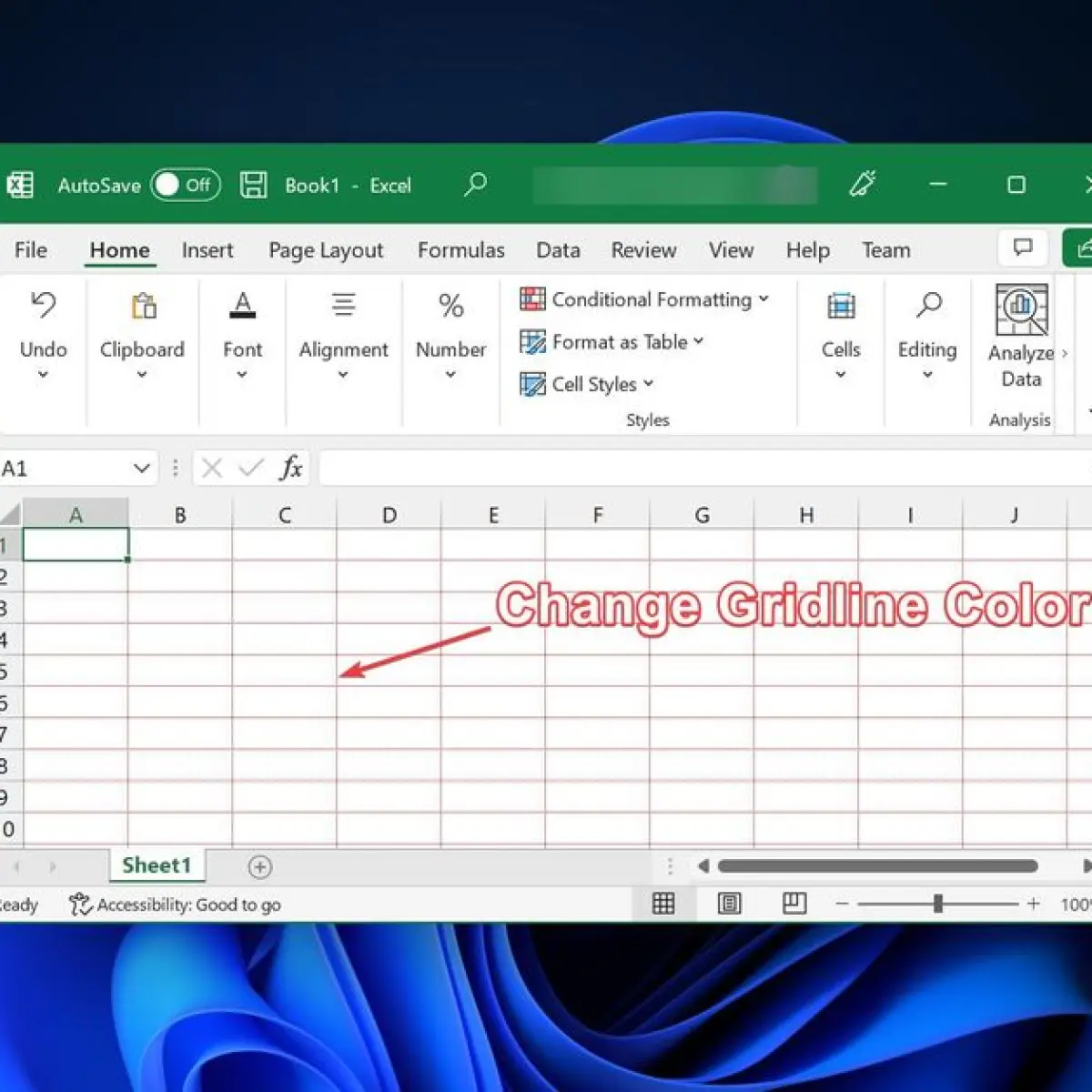The image size is (1092, 1092).
Task: Click the pen drawing icon in title bar
Action: click(x=862, y=185)
